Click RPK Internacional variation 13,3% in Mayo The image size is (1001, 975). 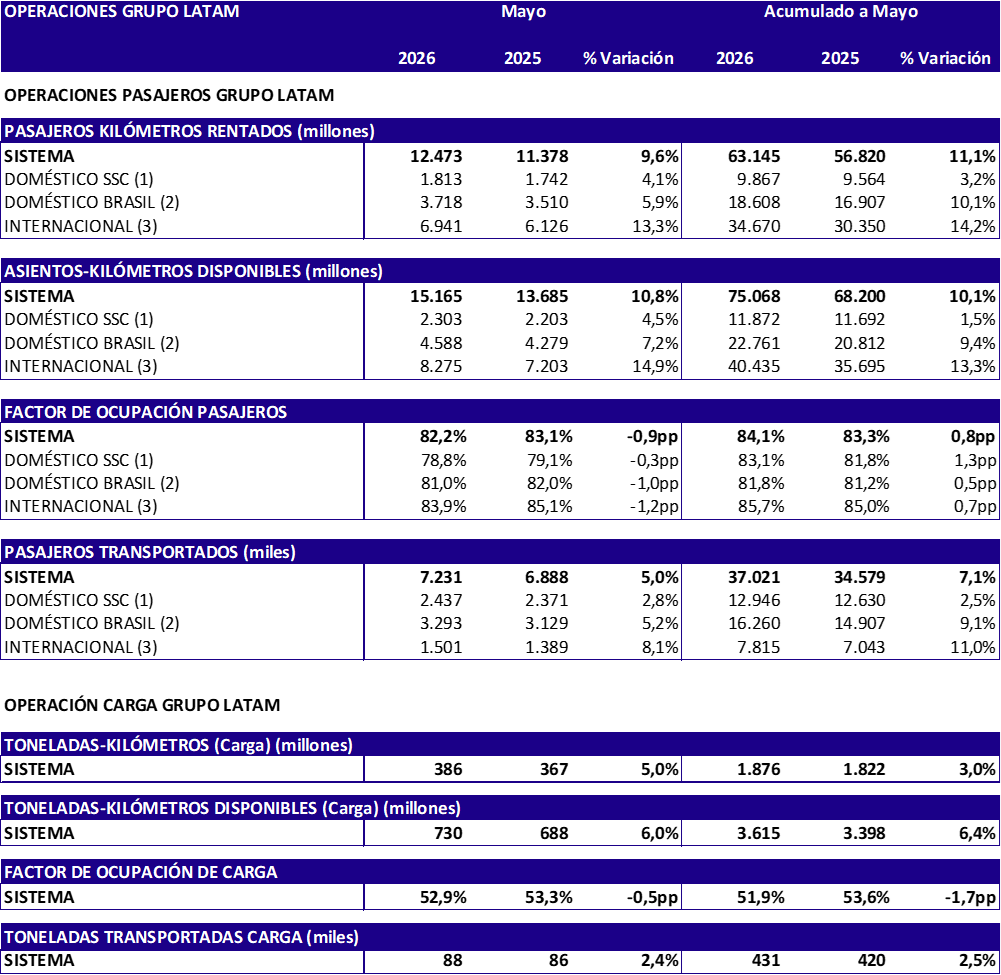pyautogui.click(x=656, y=226)
